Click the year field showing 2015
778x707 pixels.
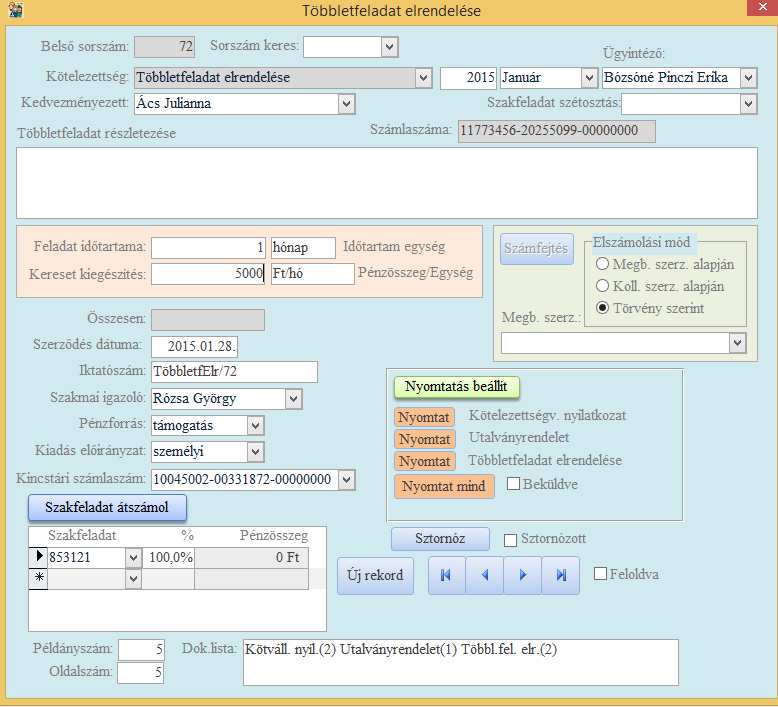(468, 78)
